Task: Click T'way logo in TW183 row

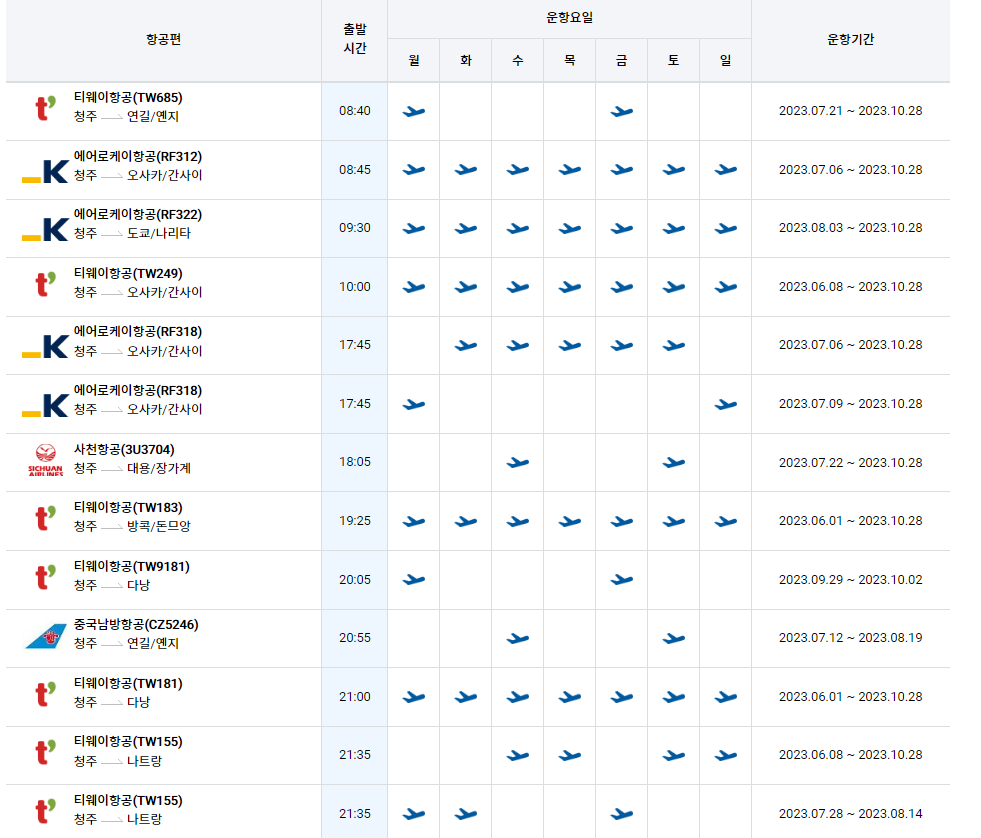Action: [x=46, y=518]
